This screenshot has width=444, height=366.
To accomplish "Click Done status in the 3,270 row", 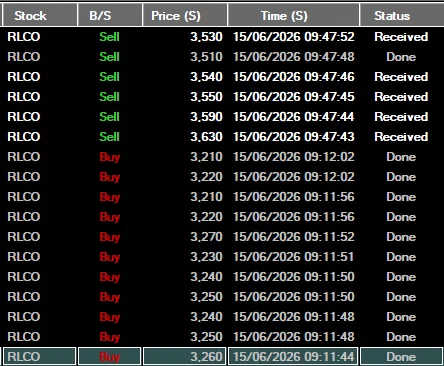I will 401,237.
